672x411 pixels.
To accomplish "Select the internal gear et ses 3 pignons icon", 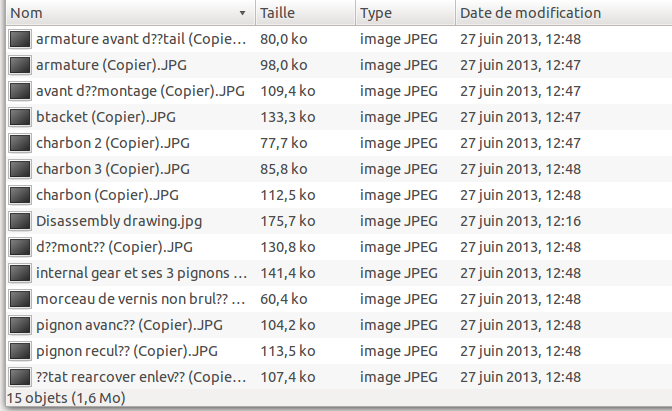I will [20, 273].
